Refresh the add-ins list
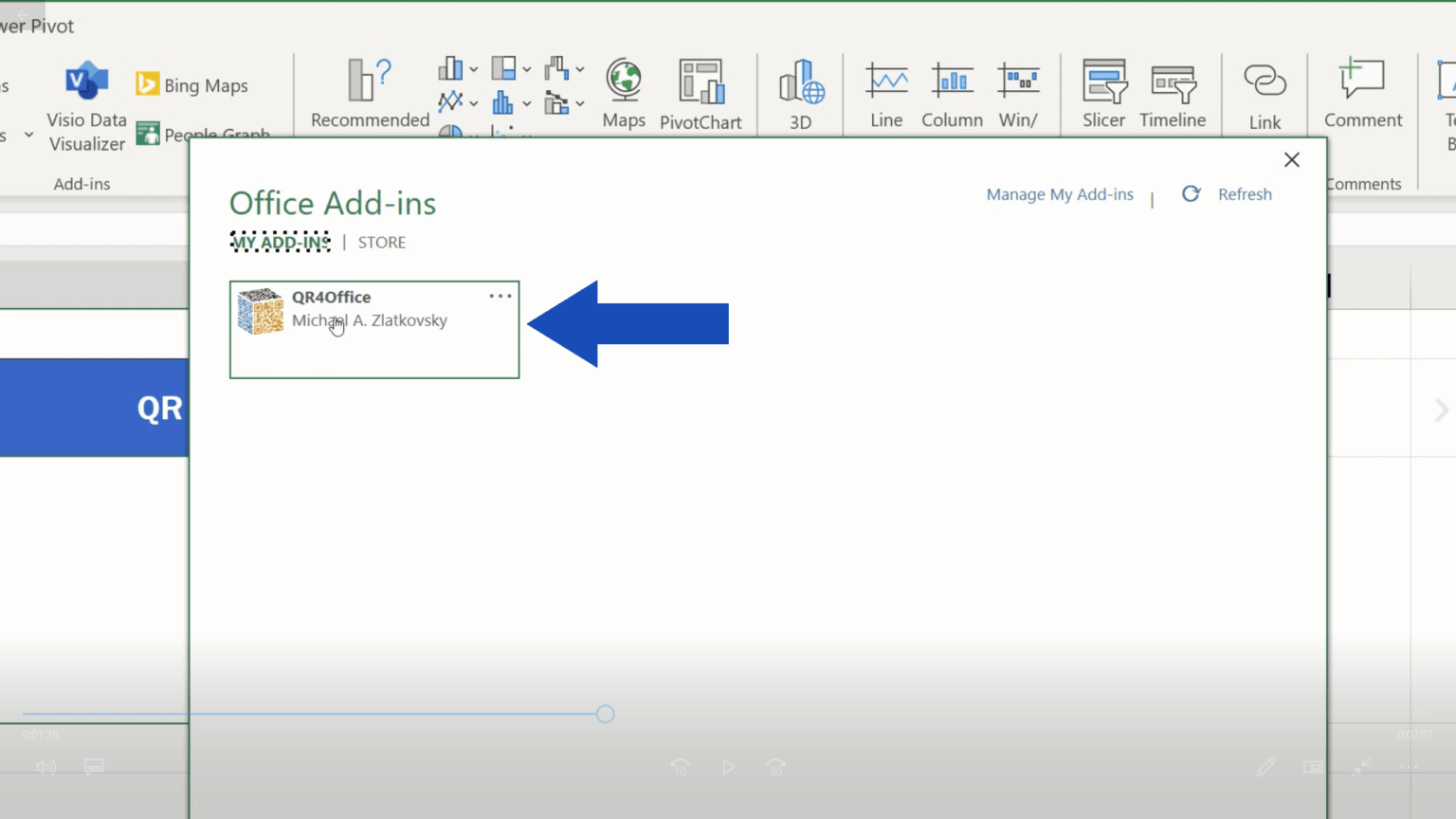 1227,194
